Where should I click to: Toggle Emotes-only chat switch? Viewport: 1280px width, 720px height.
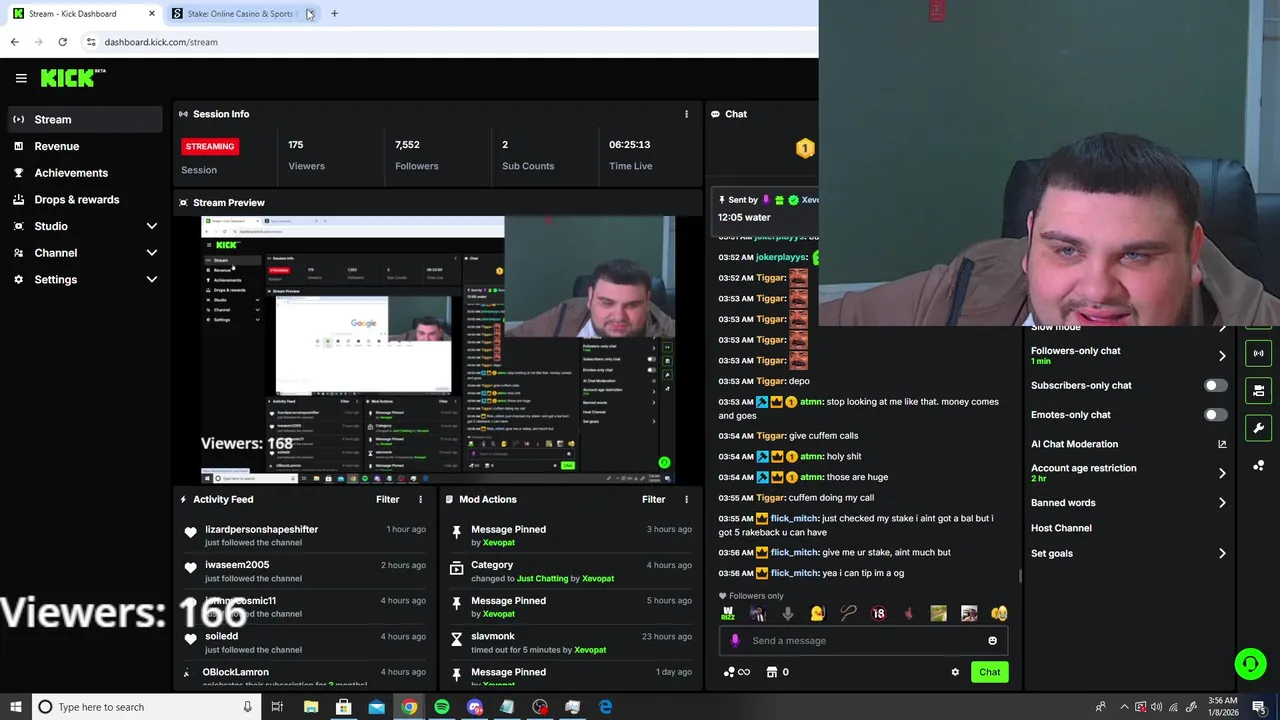pos(1215,415)
